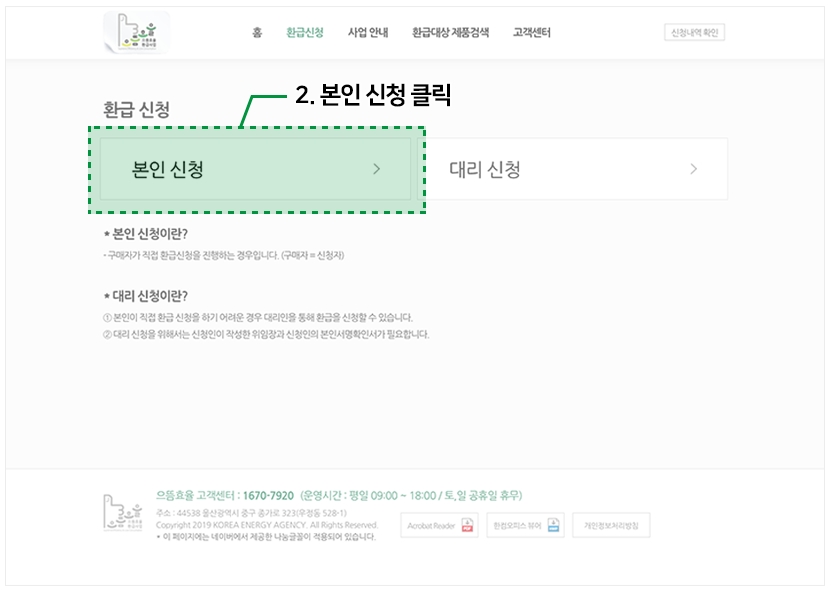Select the 대리 신청 option
The image size is (839, 590).
[573, 169]
